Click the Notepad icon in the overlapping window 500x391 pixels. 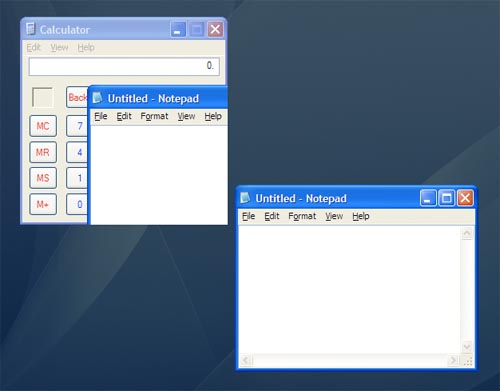point(97,98)
